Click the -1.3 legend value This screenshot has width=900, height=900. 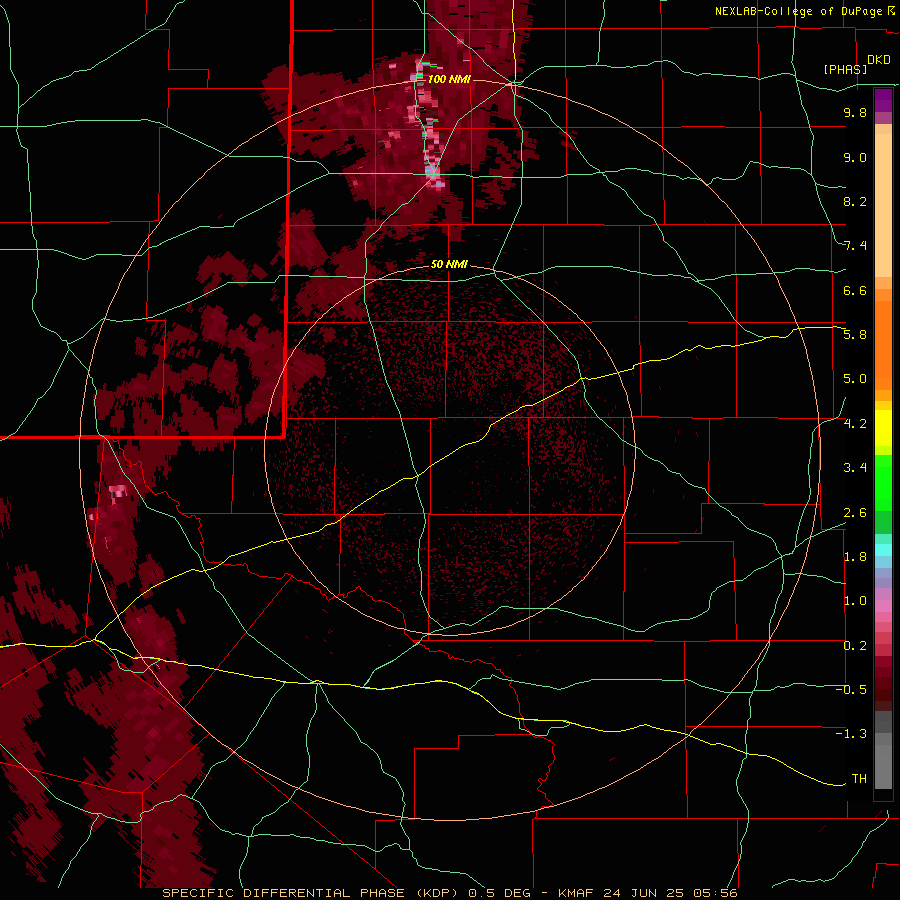point(851,734)
